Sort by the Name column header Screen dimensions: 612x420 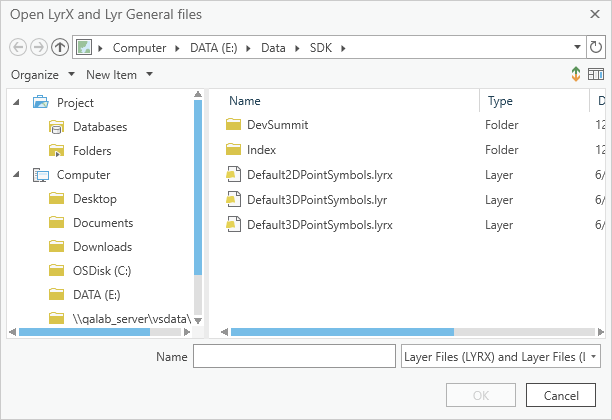point(245,101)
